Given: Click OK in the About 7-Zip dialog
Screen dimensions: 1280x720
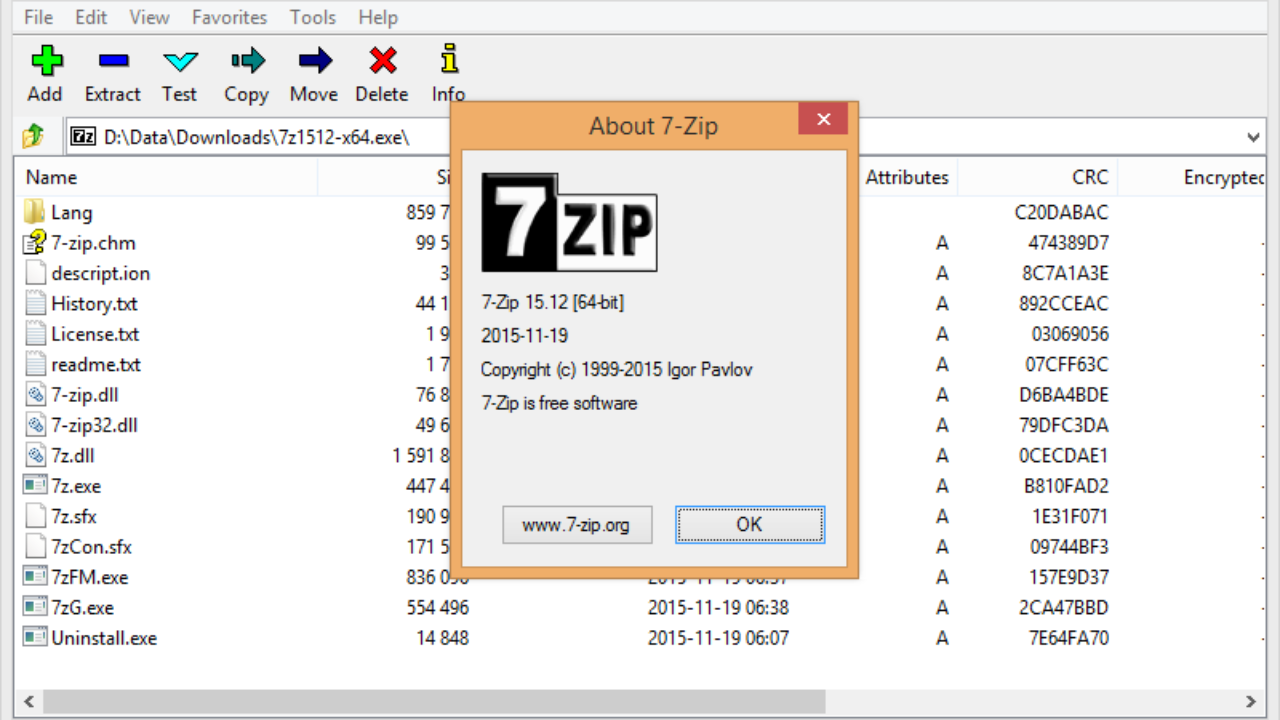Looking at the screenshot, I should 750,524.
